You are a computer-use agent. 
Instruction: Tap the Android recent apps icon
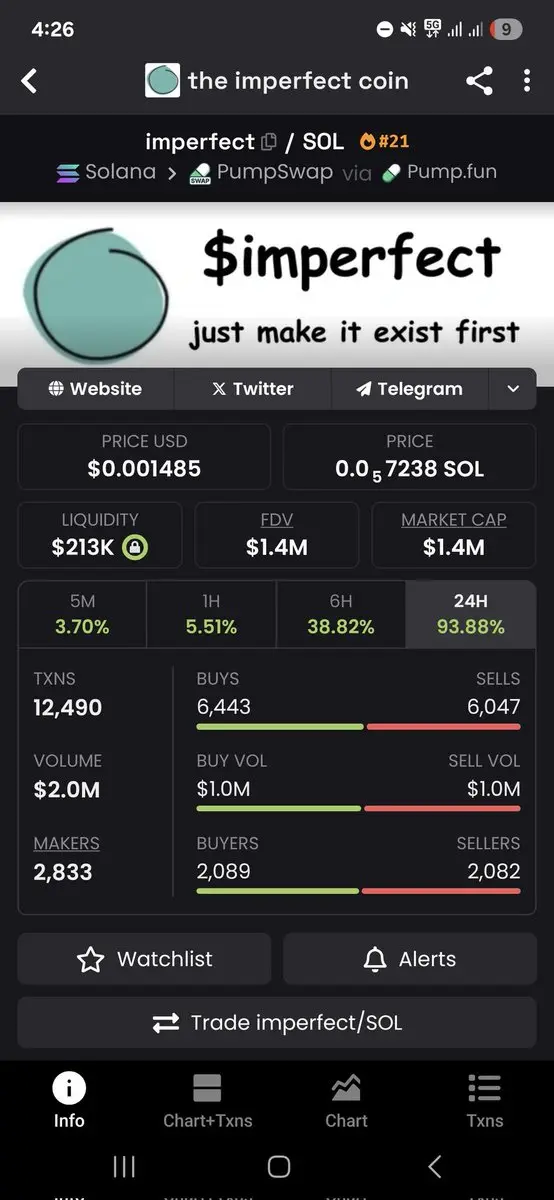coord(124,1166)
